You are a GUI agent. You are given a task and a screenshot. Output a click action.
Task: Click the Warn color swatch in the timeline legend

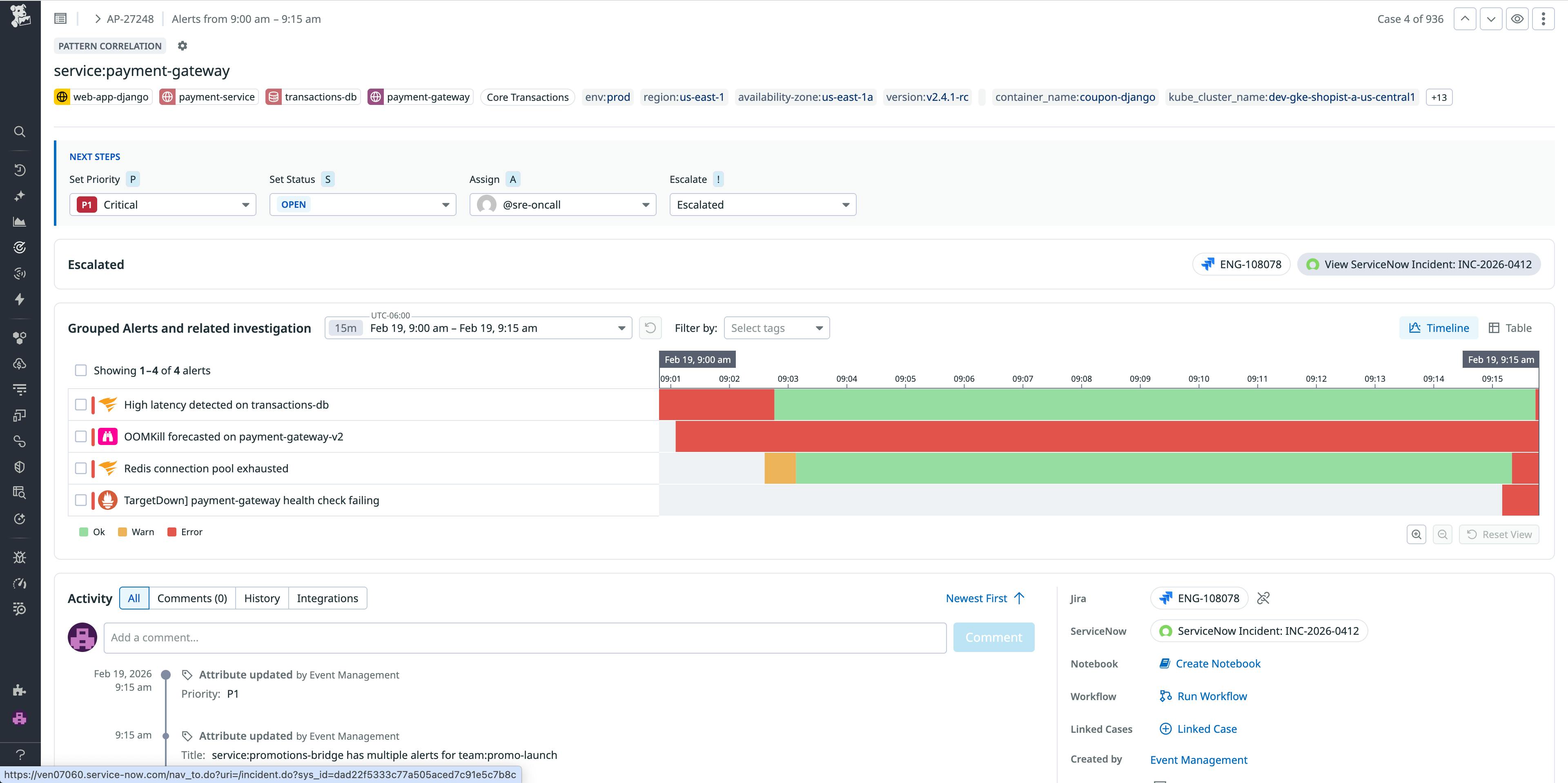123,531
